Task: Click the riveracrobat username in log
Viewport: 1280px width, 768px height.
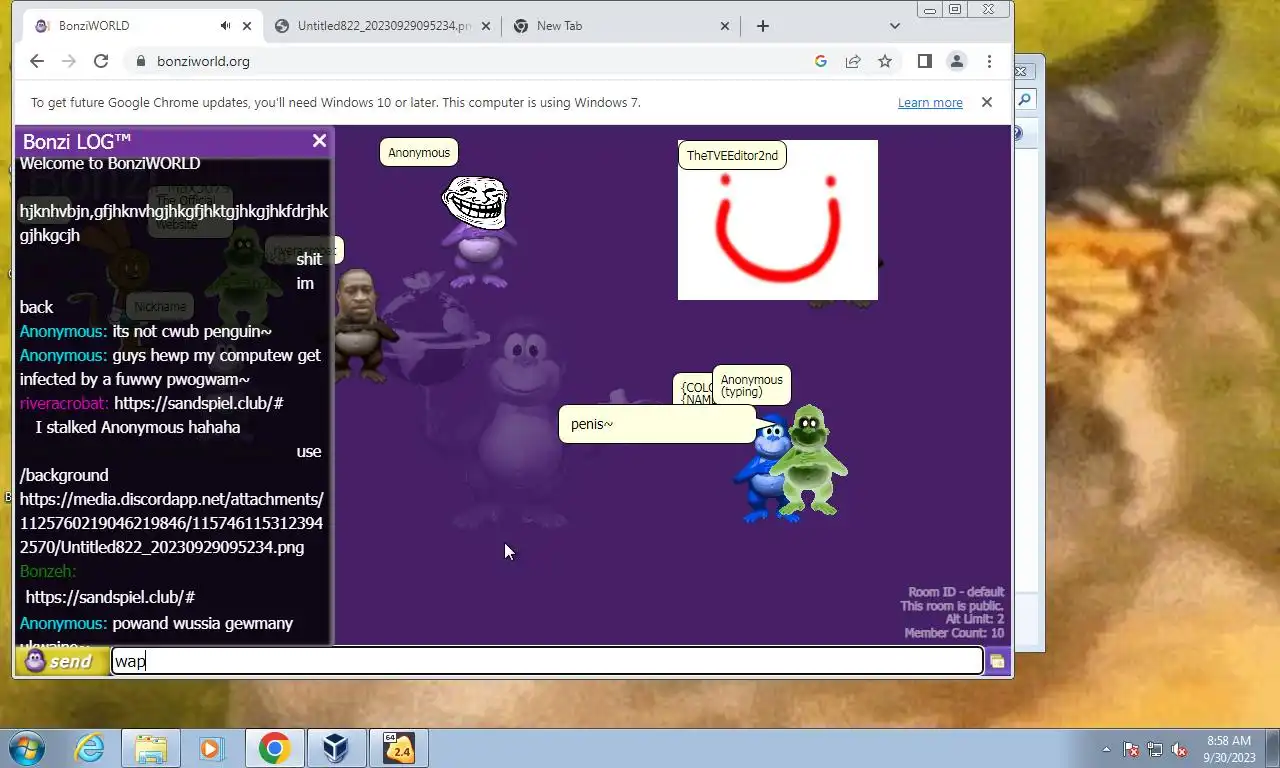Action: click(64, 403)
